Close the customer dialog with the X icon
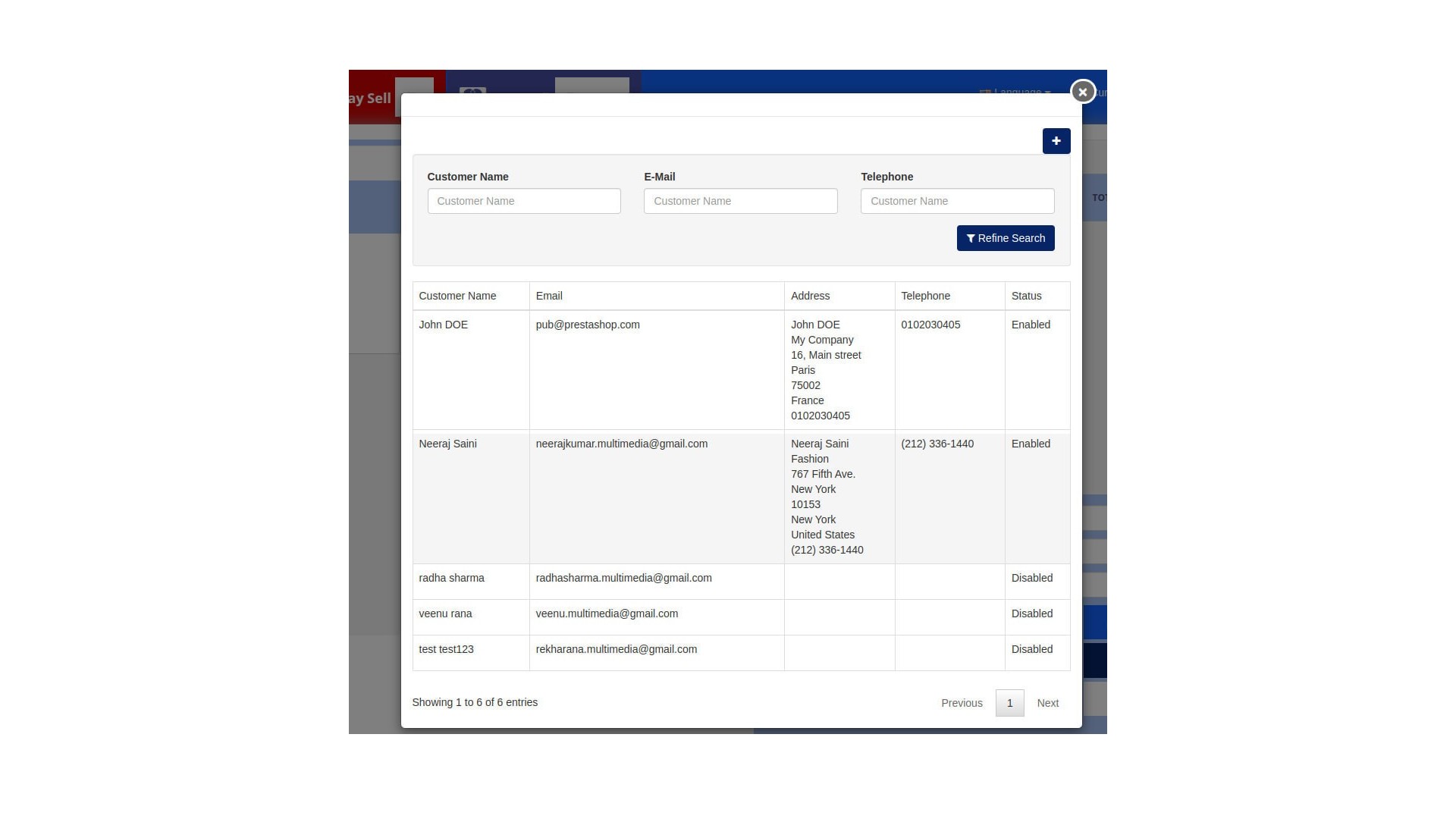The width and height of the screenshot is (1456, 819). [1082, 92]
